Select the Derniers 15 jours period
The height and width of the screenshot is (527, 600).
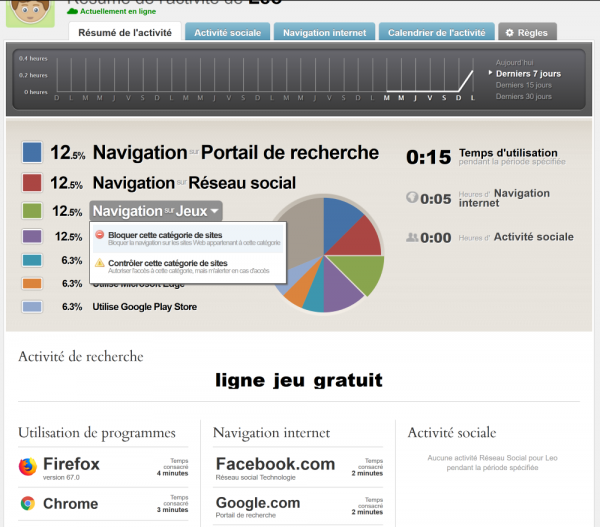click(523, 85)
